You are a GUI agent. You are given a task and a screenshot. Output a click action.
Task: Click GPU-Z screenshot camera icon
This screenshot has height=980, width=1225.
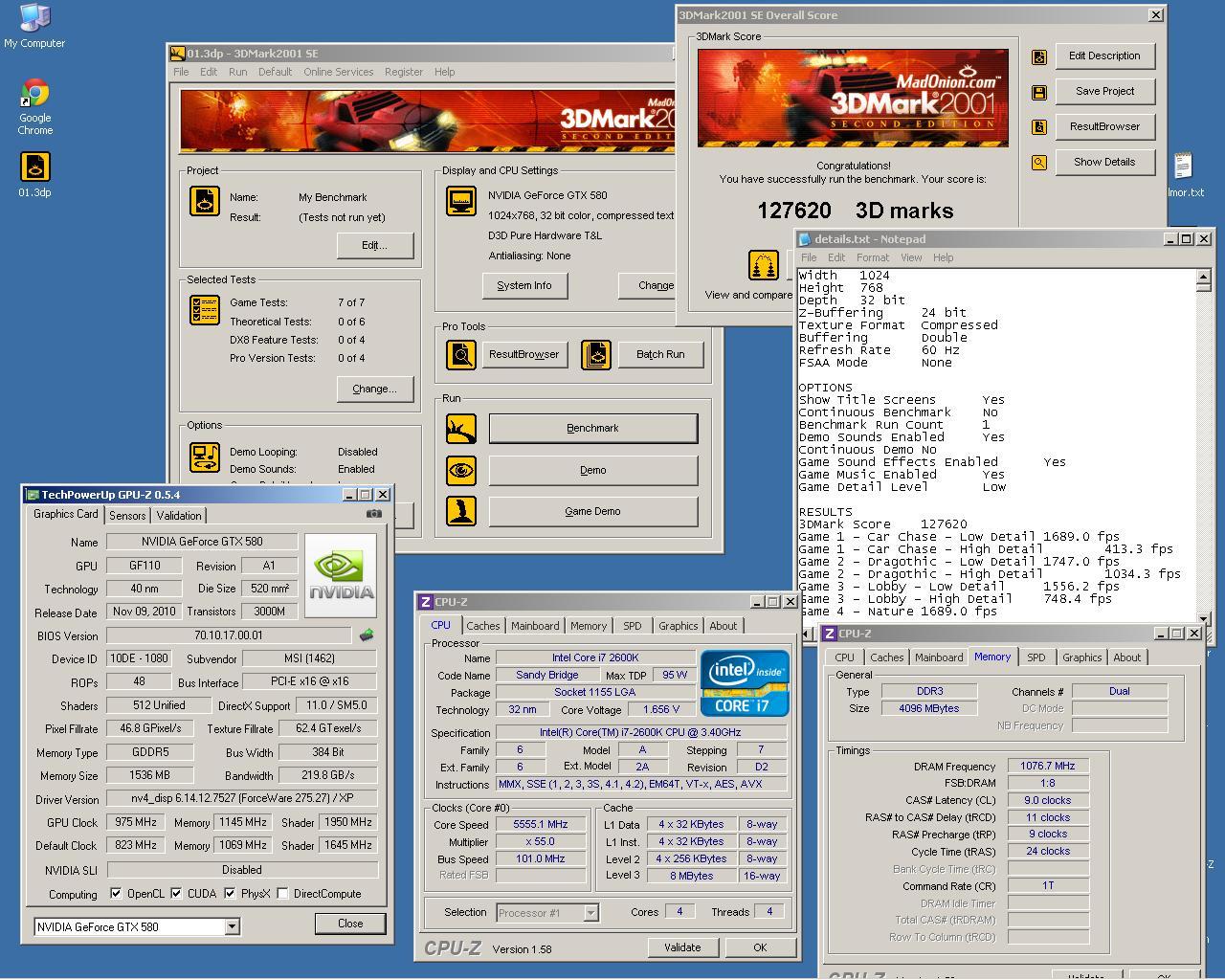coord(374,514)
